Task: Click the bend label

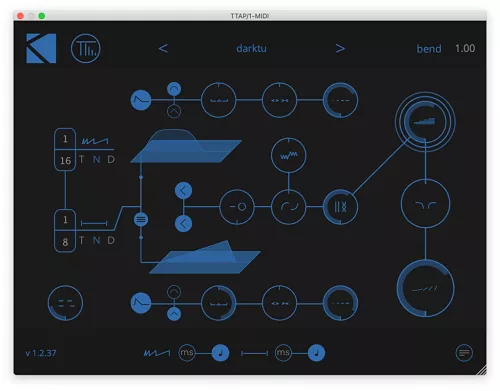Action: [x=429, y=49]
